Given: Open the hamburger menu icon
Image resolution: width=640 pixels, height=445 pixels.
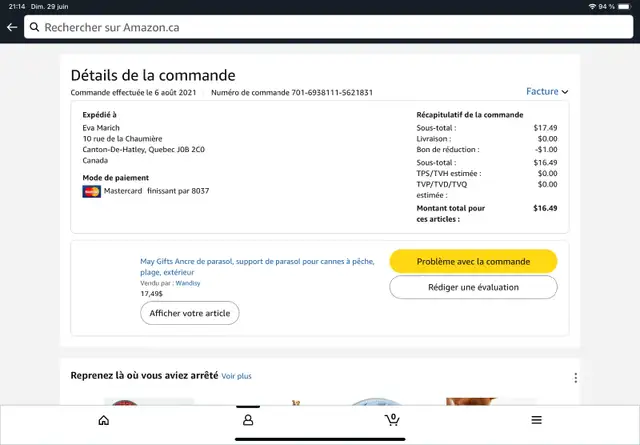Looking at the screenshot, I should pyautogui.click(x=536, y=420).
